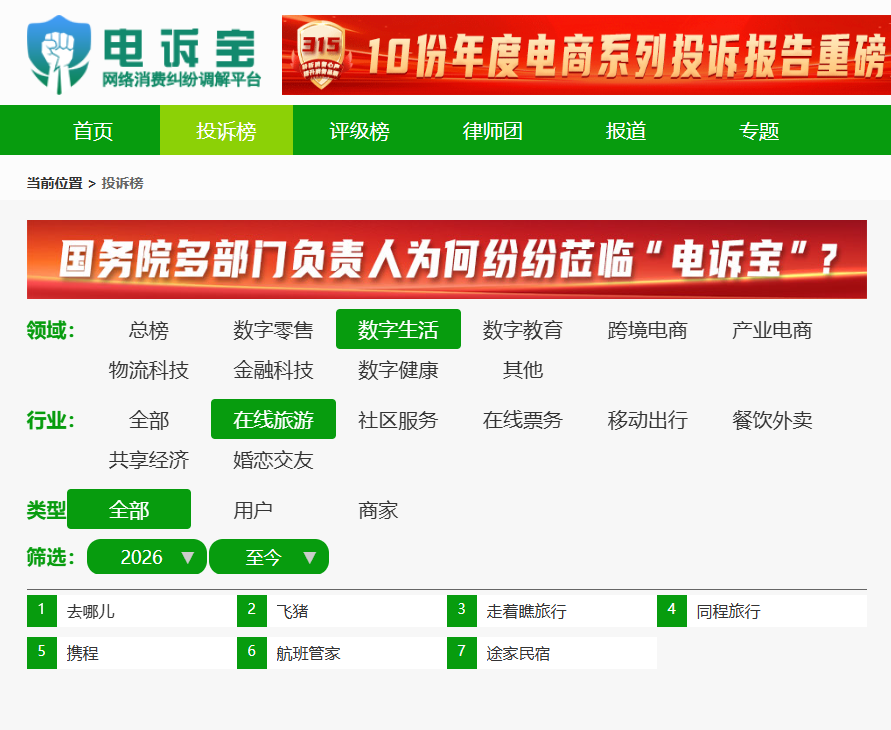Click the 携程 ranked company link

83,653
